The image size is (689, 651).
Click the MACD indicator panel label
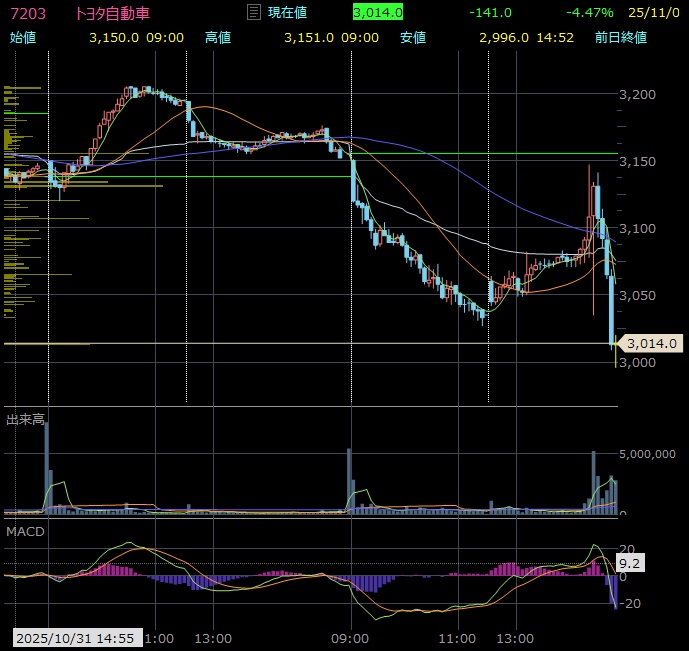click(x=26, y=531)
